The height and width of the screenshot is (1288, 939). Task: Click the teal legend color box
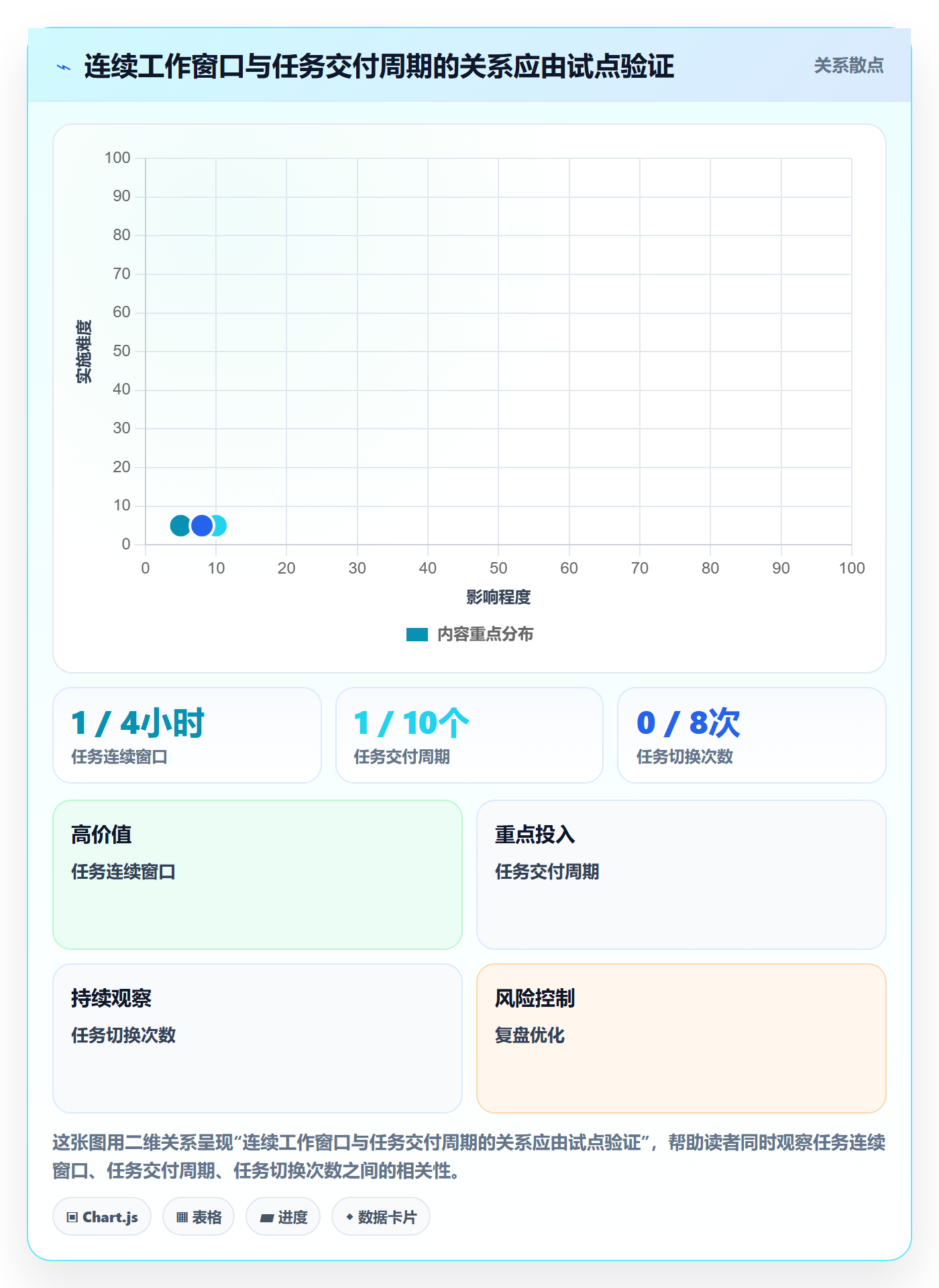tap(417, 635)
